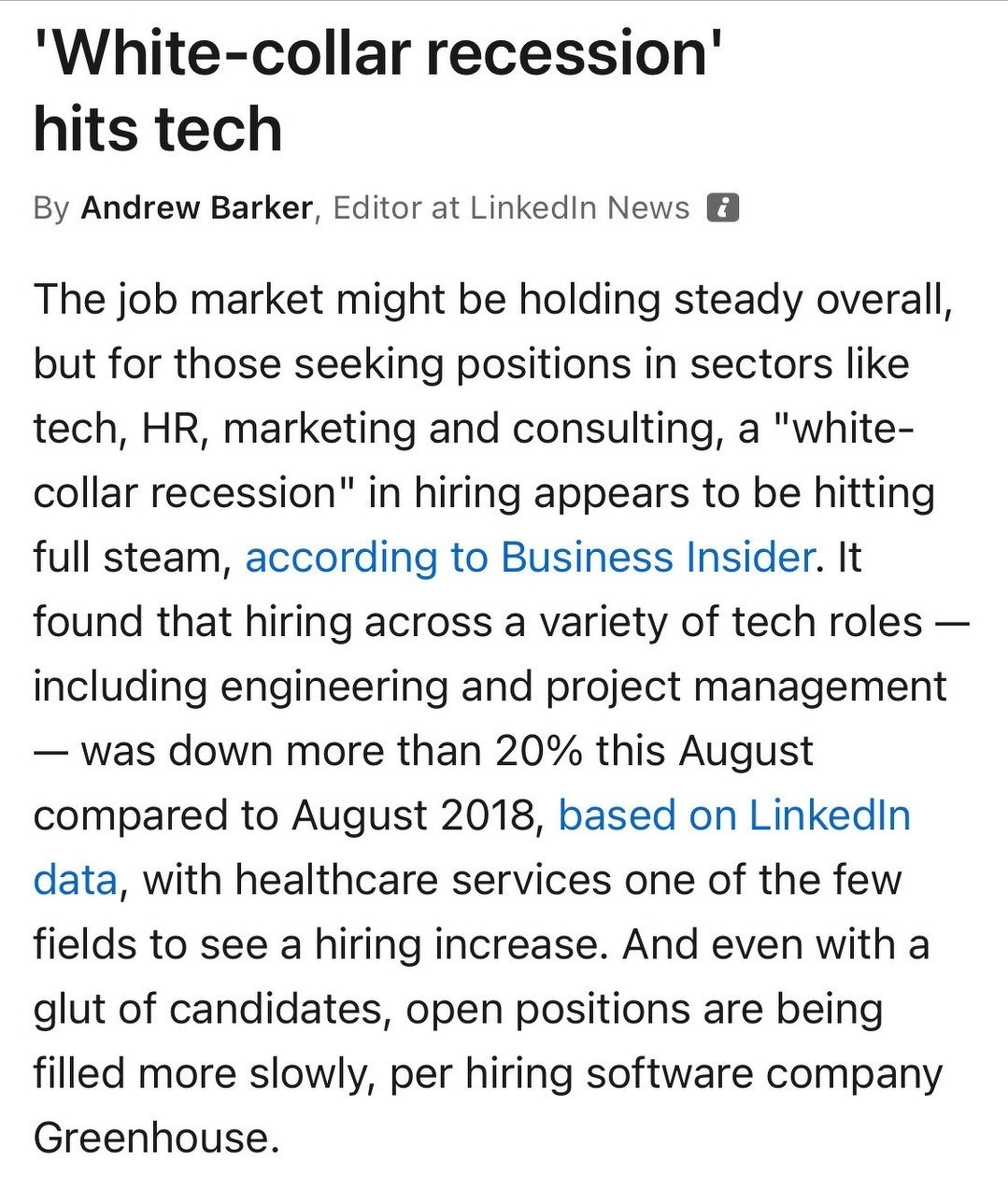Screen dimensions: 1008x1189
Task: Tap the info icon beside LinkedIn News
Action: point(723,207)
